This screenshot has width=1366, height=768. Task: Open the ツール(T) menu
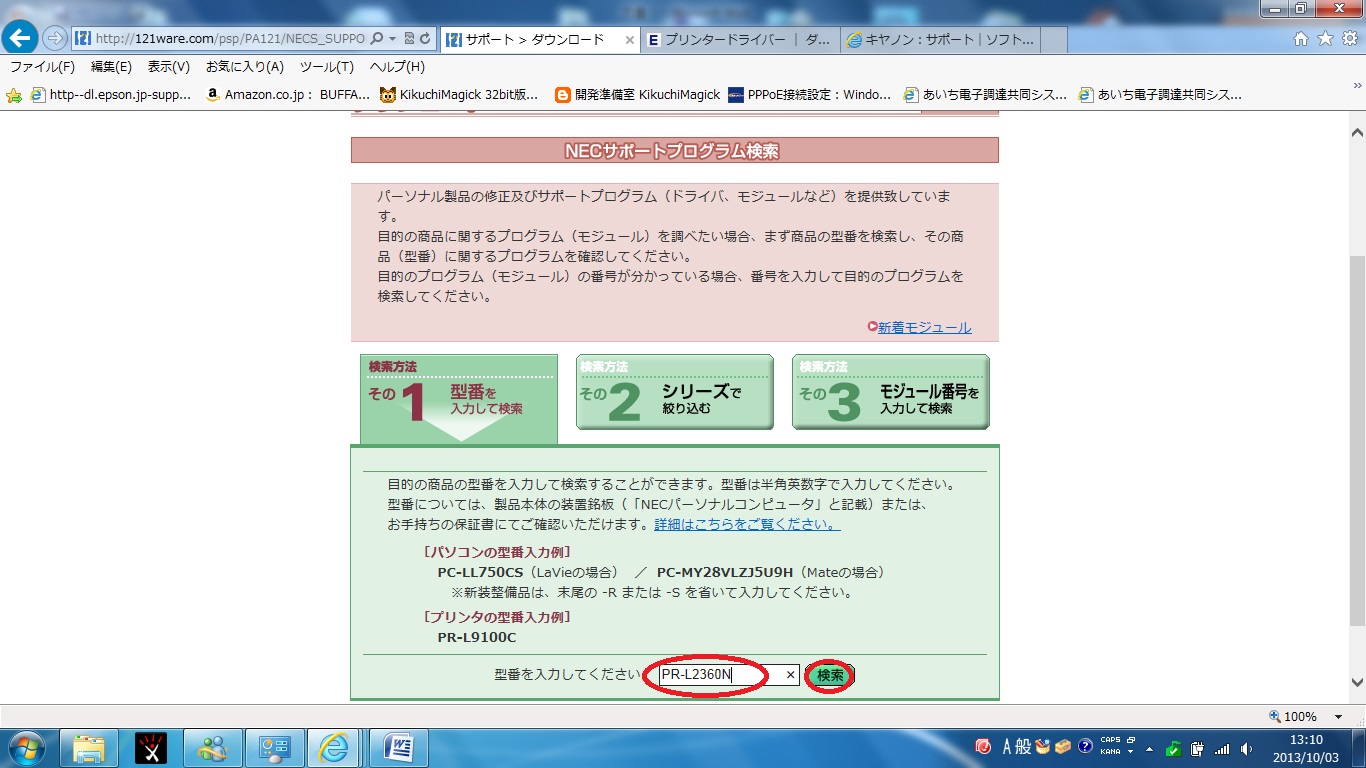(327, 67)
